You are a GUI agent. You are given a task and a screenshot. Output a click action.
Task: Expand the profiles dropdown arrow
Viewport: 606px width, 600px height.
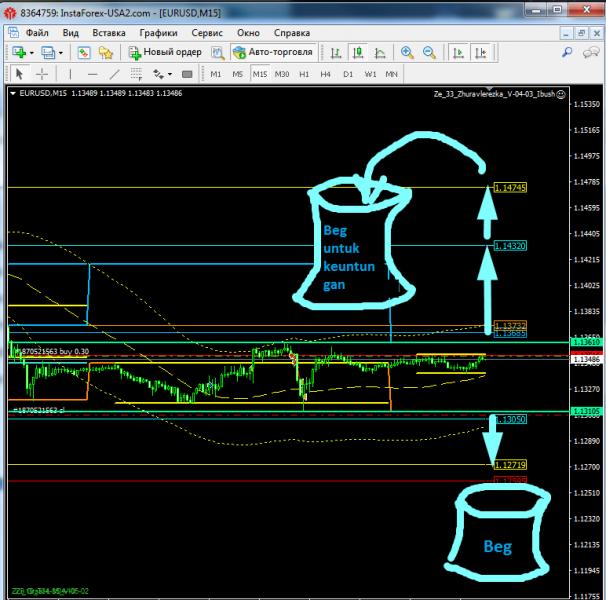point(61,53)
